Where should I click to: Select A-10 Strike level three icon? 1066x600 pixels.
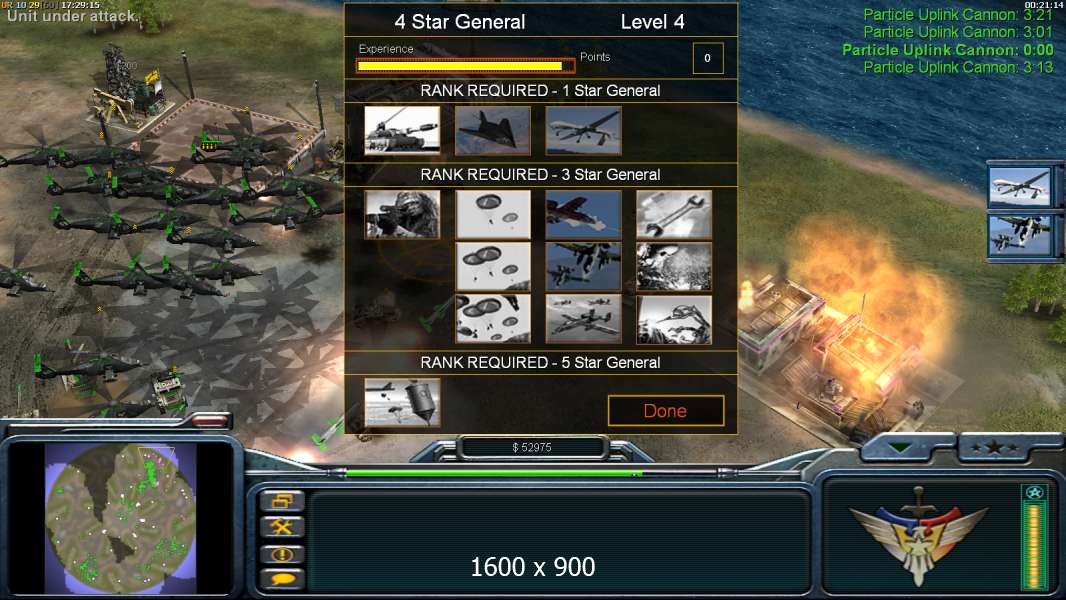(x=583, y=319)
